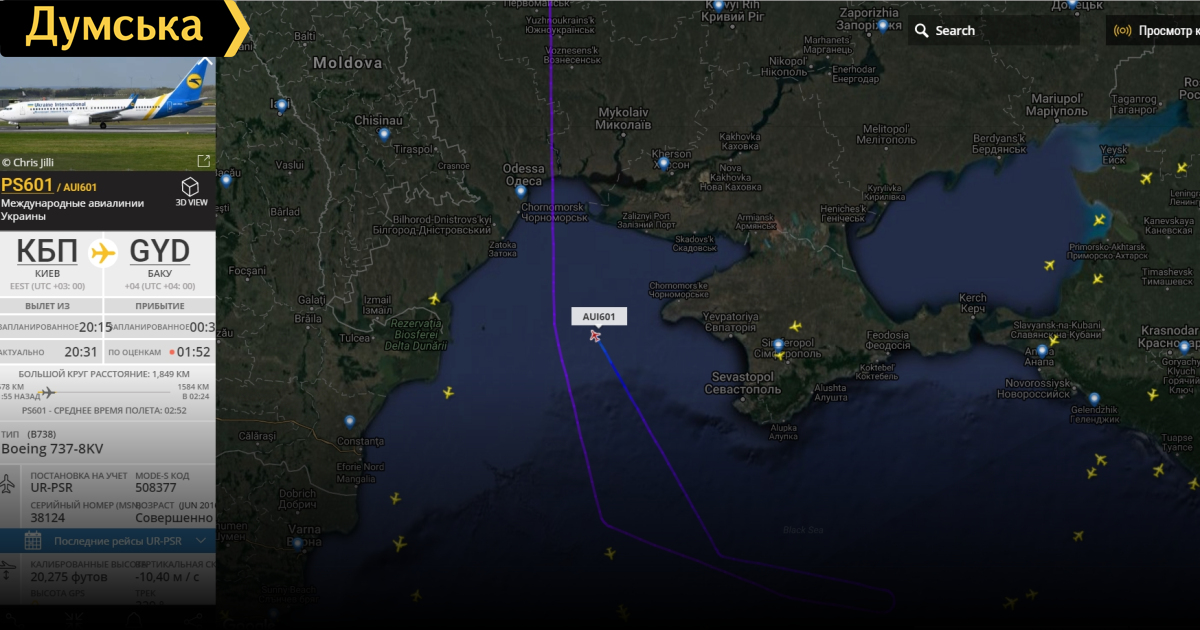Select the Odesa airport marker

521,190
